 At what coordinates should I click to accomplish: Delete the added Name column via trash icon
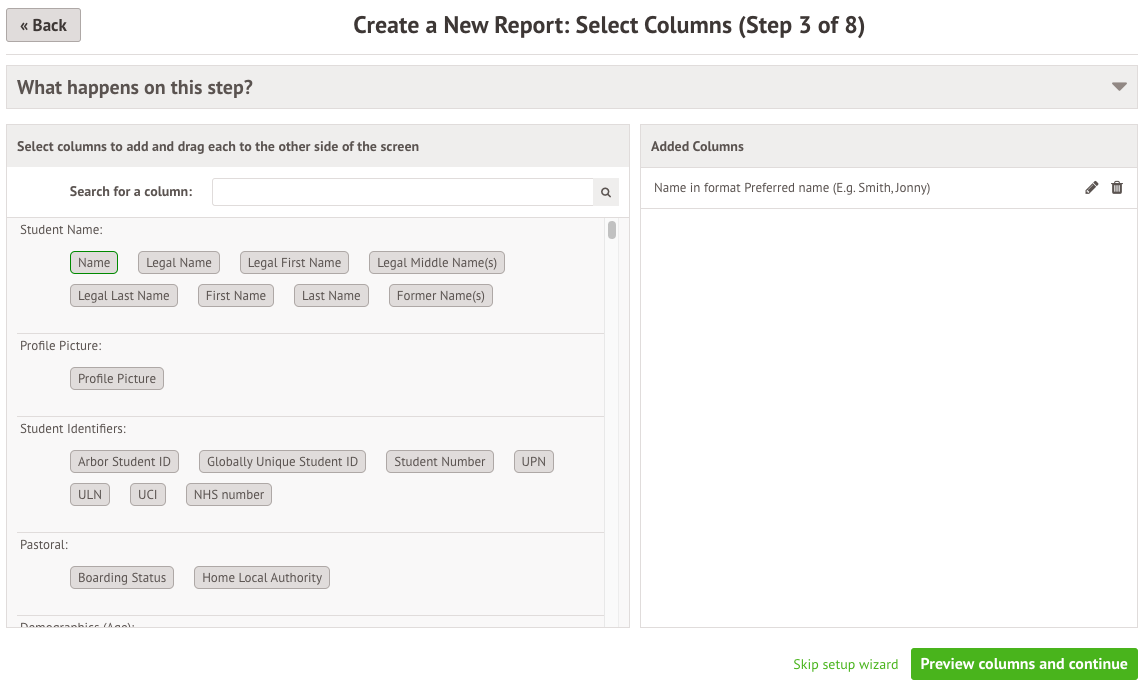click(1117, 188)
